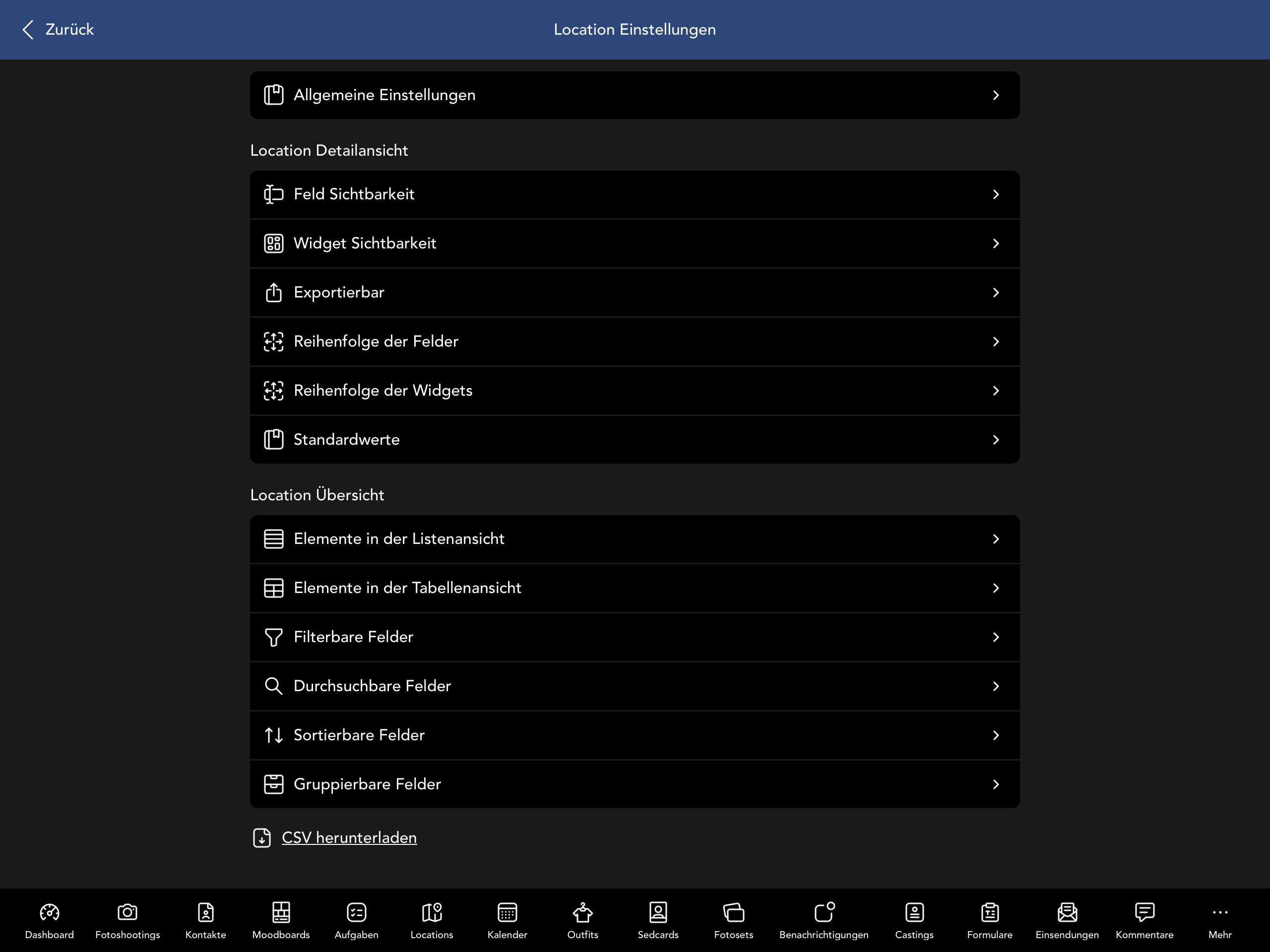The width and height of the screenshot is (1270, 952).
Task: Click the 'Location Übersicht' section heading
Action: point(317,495)
